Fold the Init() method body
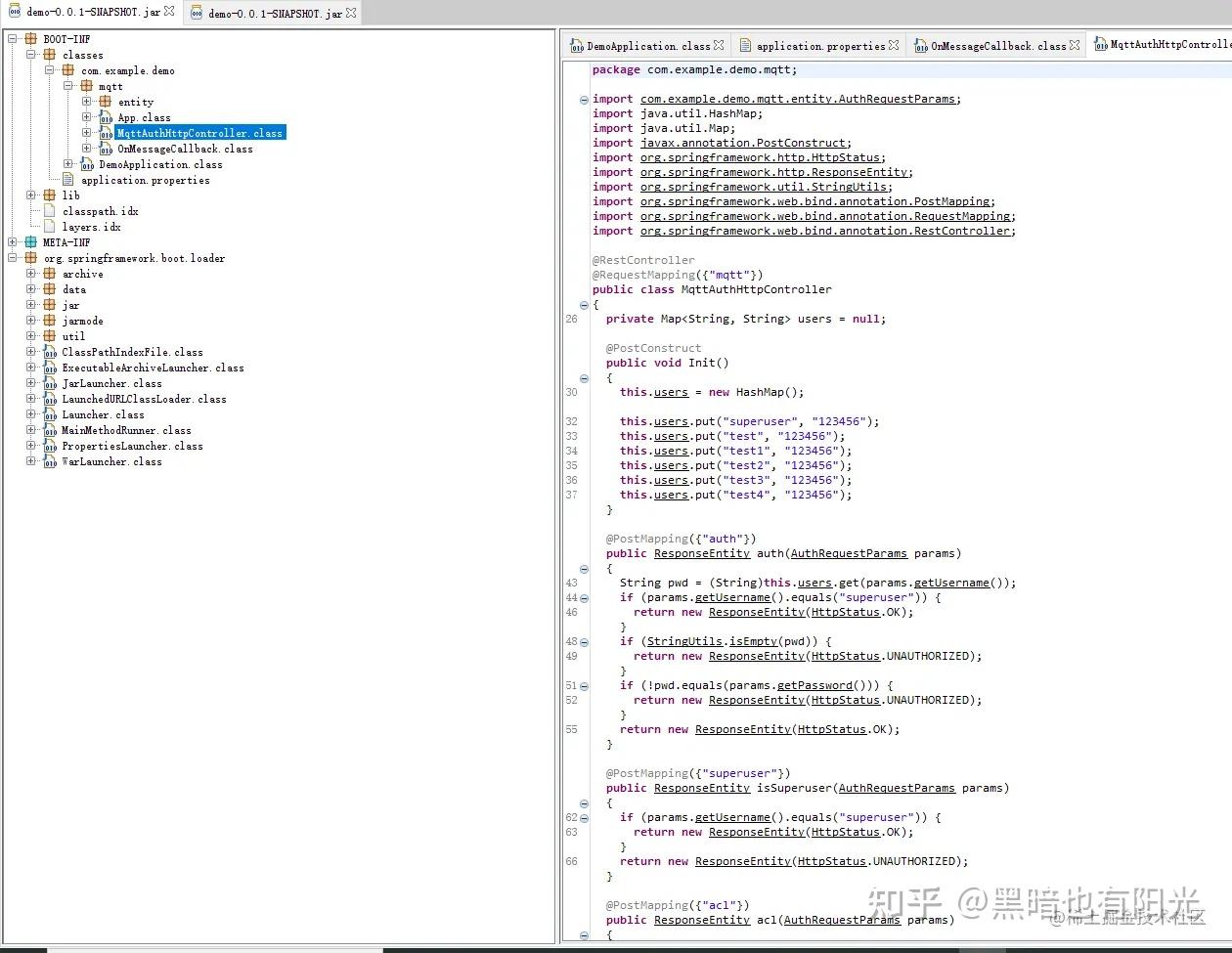 tap(584, 377)
